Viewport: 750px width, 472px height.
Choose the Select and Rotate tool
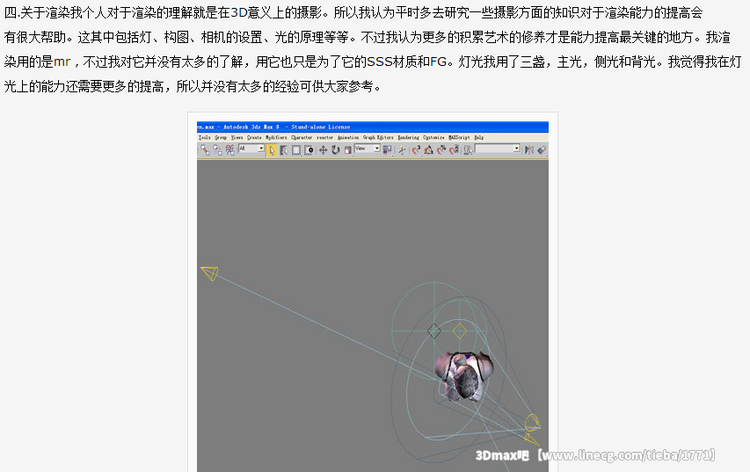coord(335,149)
